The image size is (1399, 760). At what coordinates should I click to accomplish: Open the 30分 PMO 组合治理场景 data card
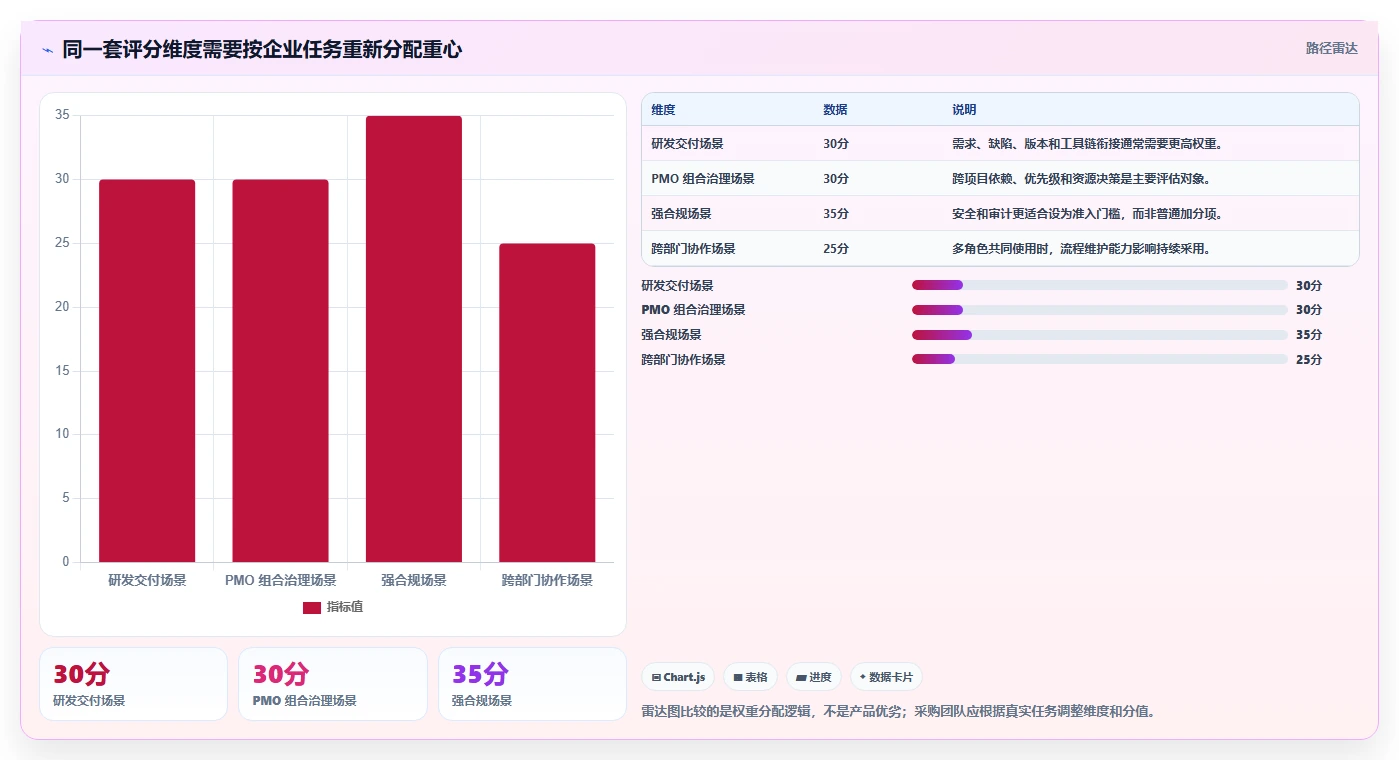pyautogui.click(x=332, y=684)
